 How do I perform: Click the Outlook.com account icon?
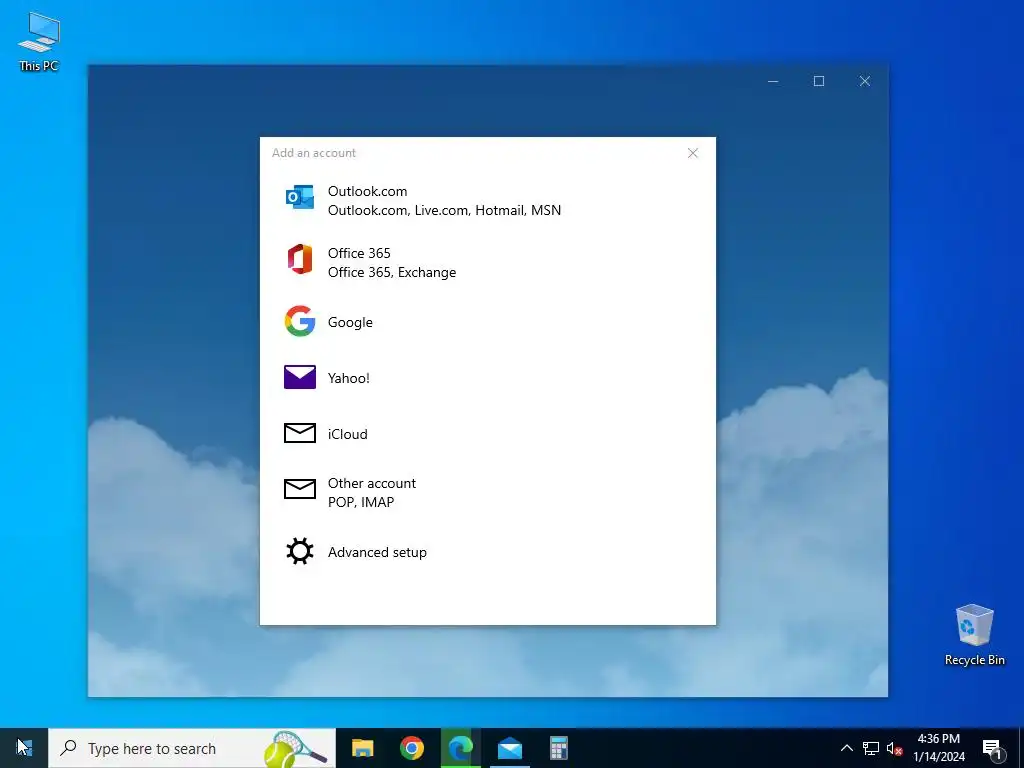point(300,197)
